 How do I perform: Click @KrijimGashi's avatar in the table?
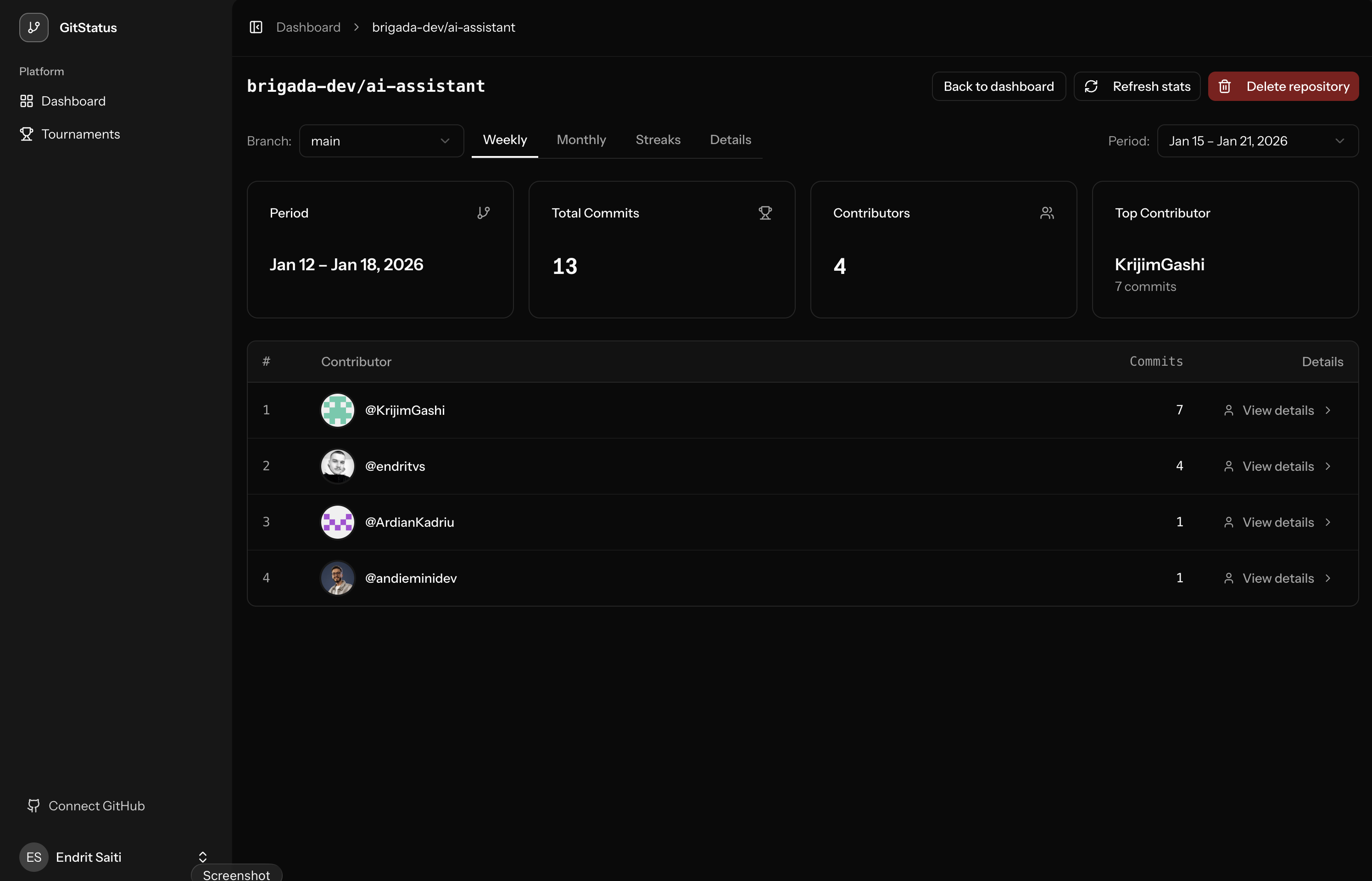(337, 410)
